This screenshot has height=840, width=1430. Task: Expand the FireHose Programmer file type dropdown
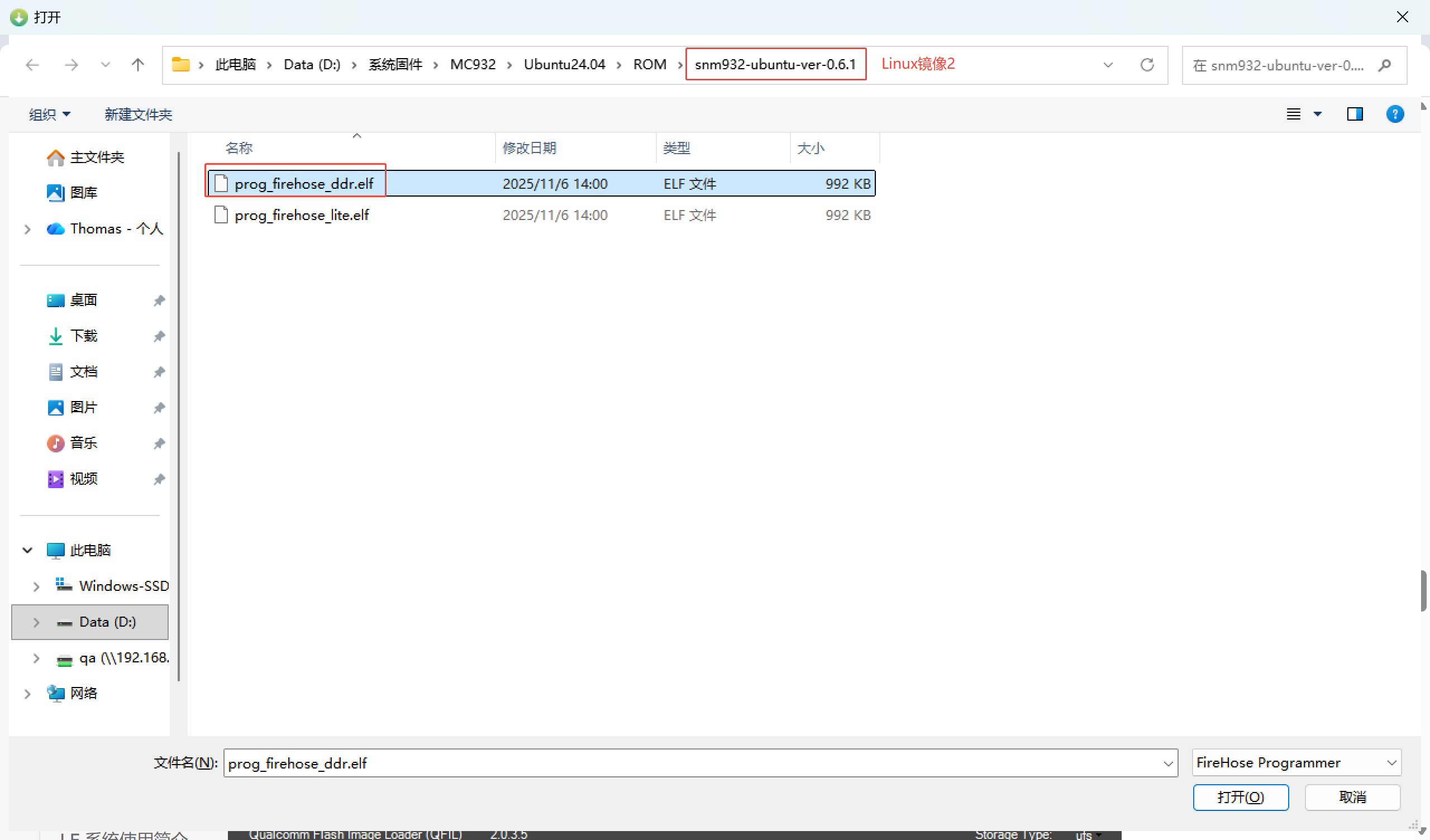pyautogui.click(x=1391, y=763)
